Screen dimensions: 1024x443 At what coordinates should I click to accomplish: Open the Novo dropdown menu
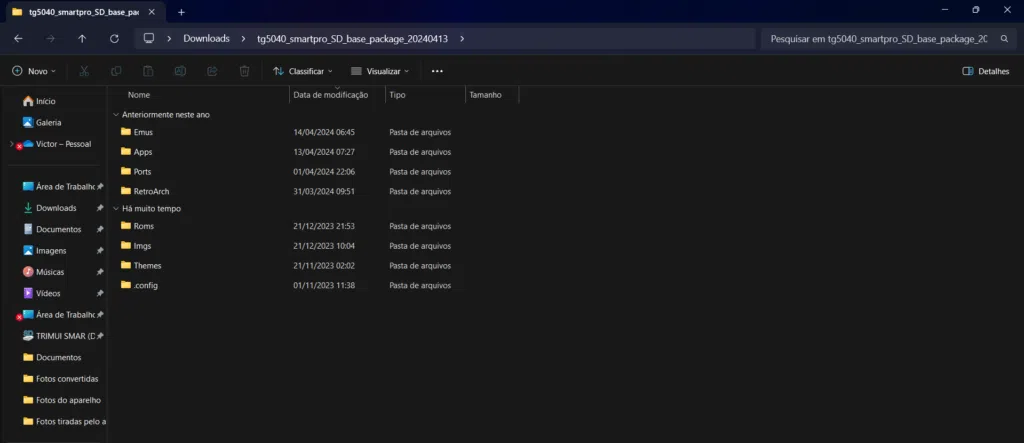(35, 72)
